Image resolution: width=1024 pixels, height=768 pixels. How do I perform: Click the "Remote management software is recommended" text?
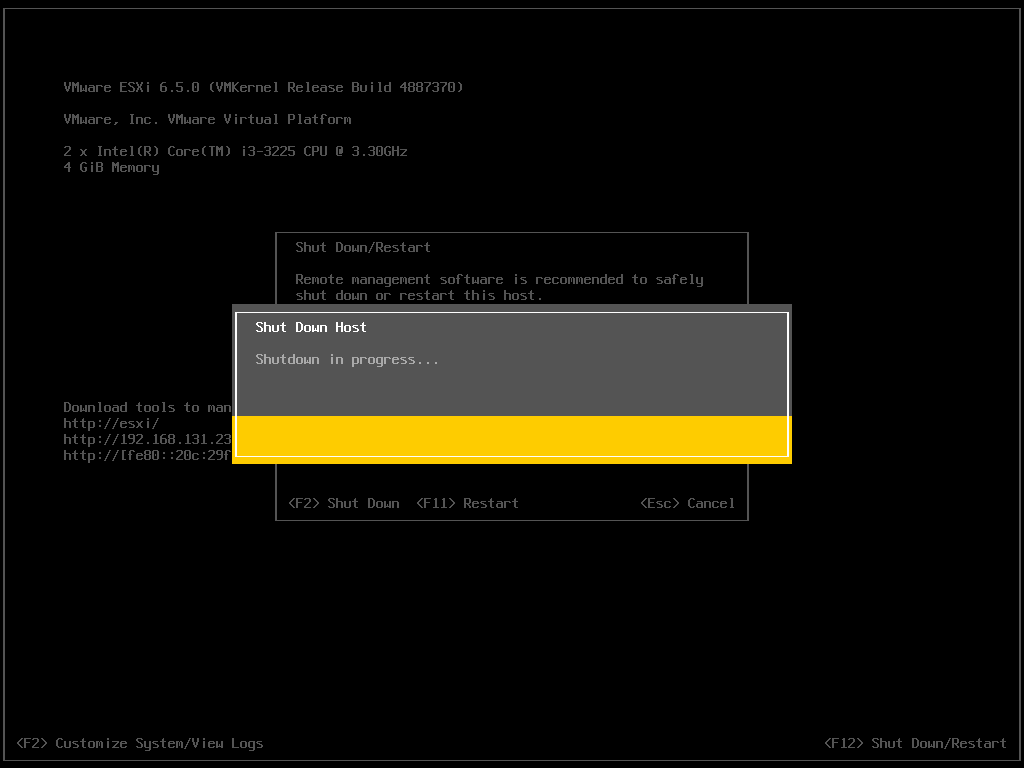tap(500, 280)
